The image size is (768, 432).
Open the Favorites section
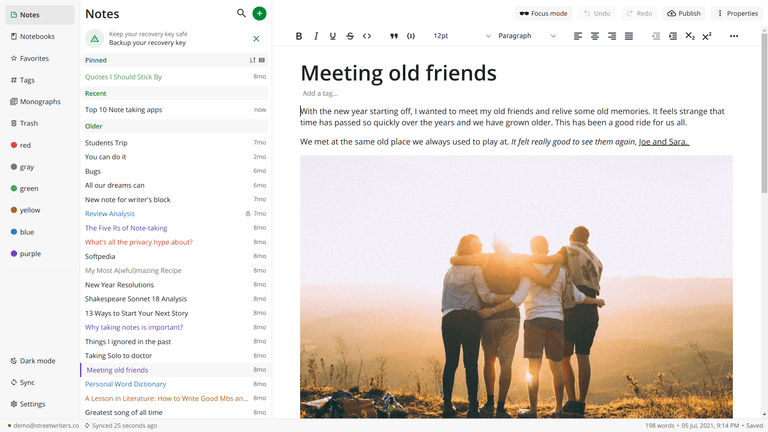[34, 59]
